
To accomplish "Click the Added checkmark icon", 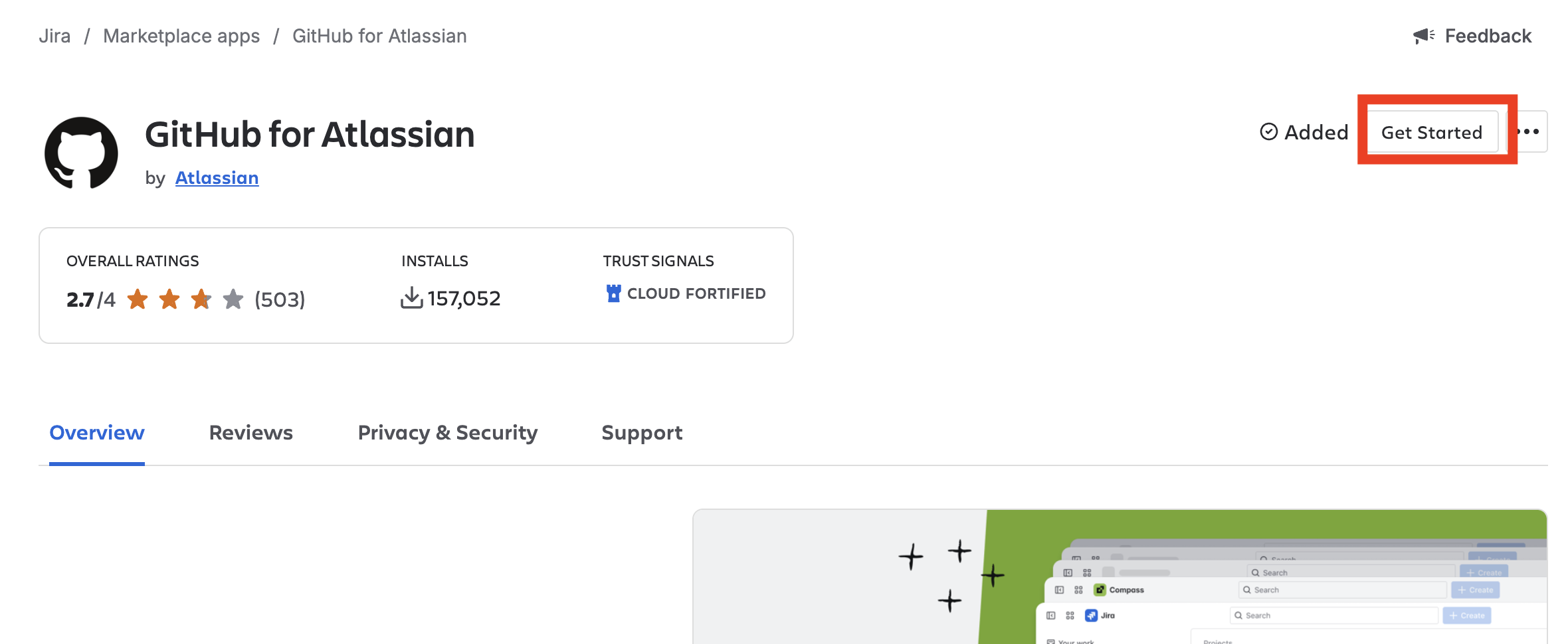I will pyautogui.click(x=1269, y=132).
